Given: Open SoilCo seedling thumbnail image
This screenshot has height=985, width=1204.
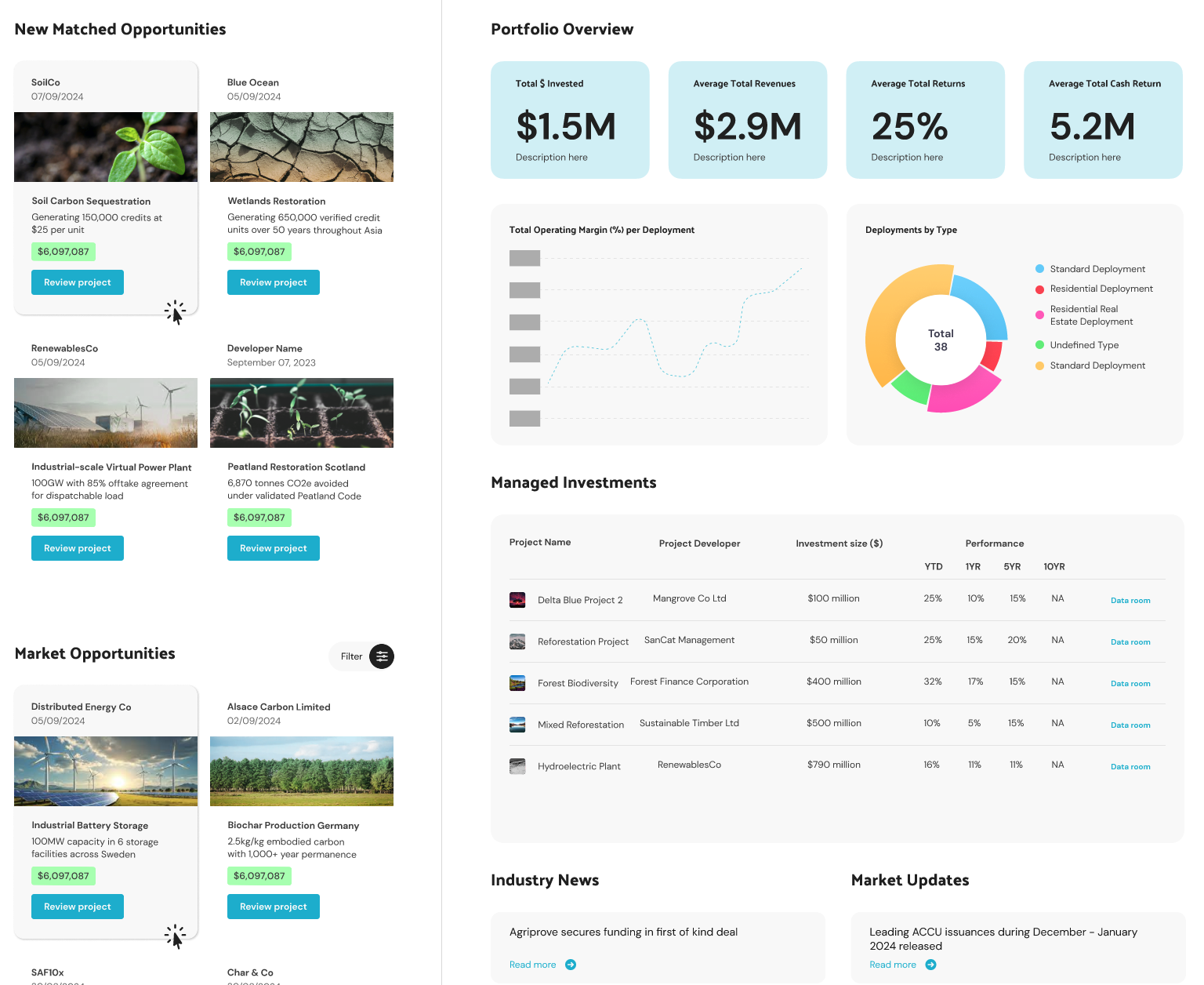Looking at the screenshot, I should (106, 147).
